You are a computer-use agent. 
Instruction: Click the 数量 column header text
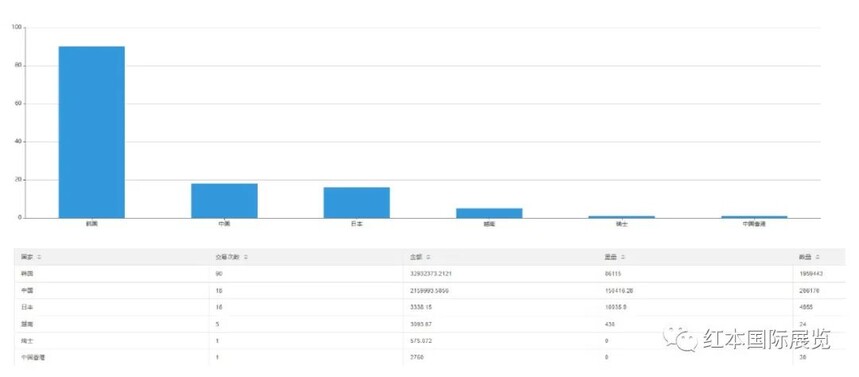coord(805,257)
